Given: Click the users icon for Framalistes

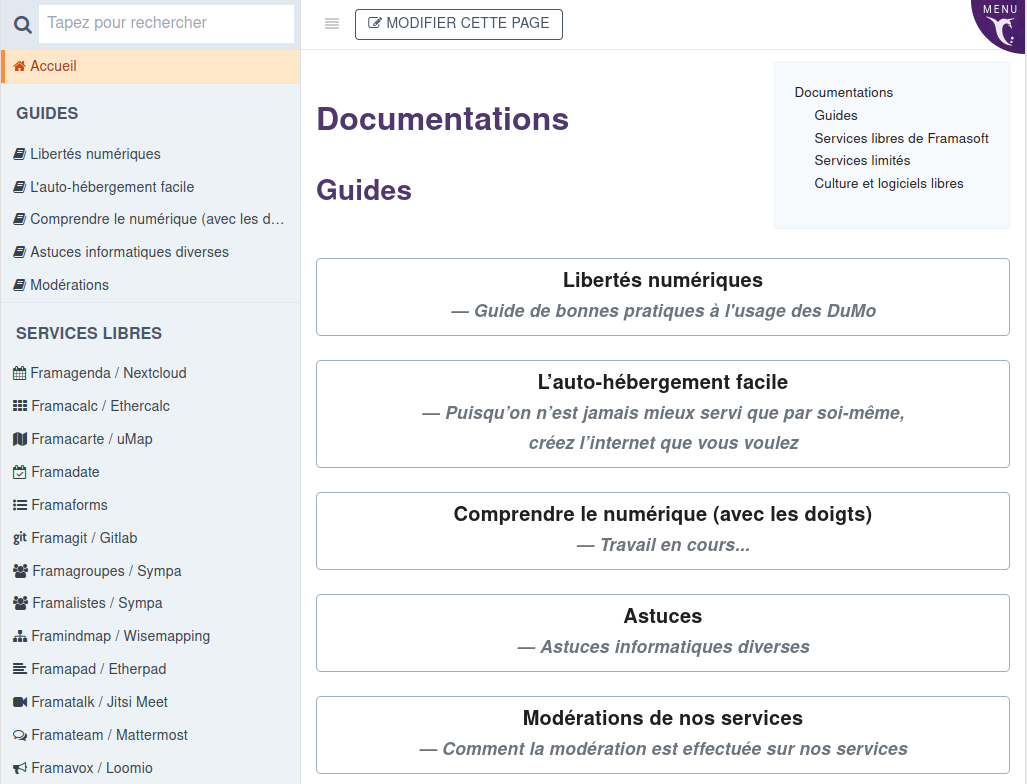Looking at the screenshot, I should tap(20, 603).
